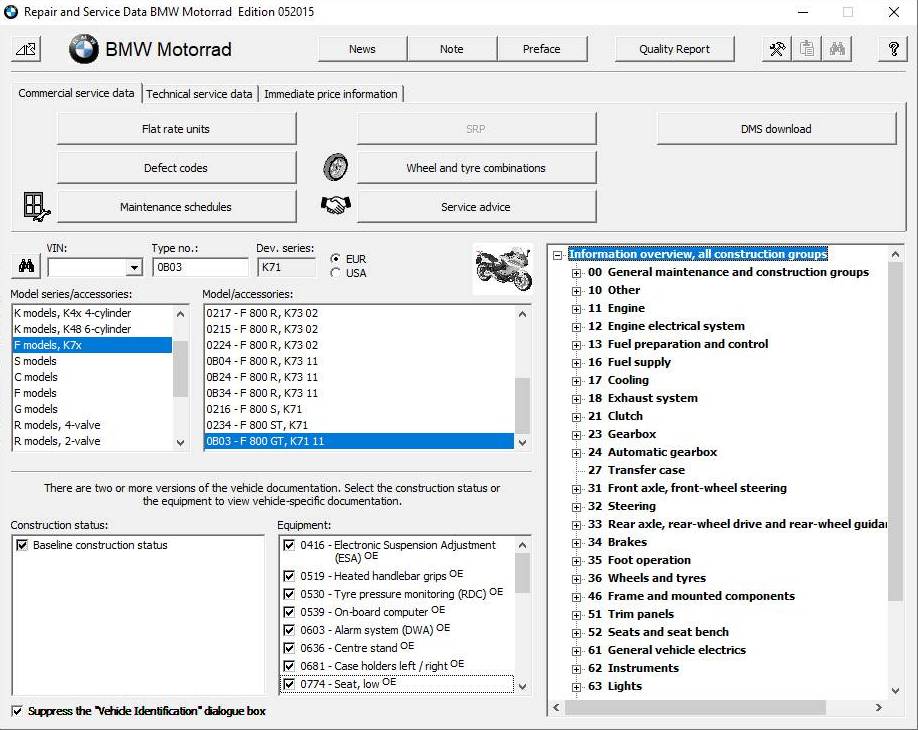
Task: Click the tyre icon next to Wheel and tyre combinations
Action: tap(335, 167)
